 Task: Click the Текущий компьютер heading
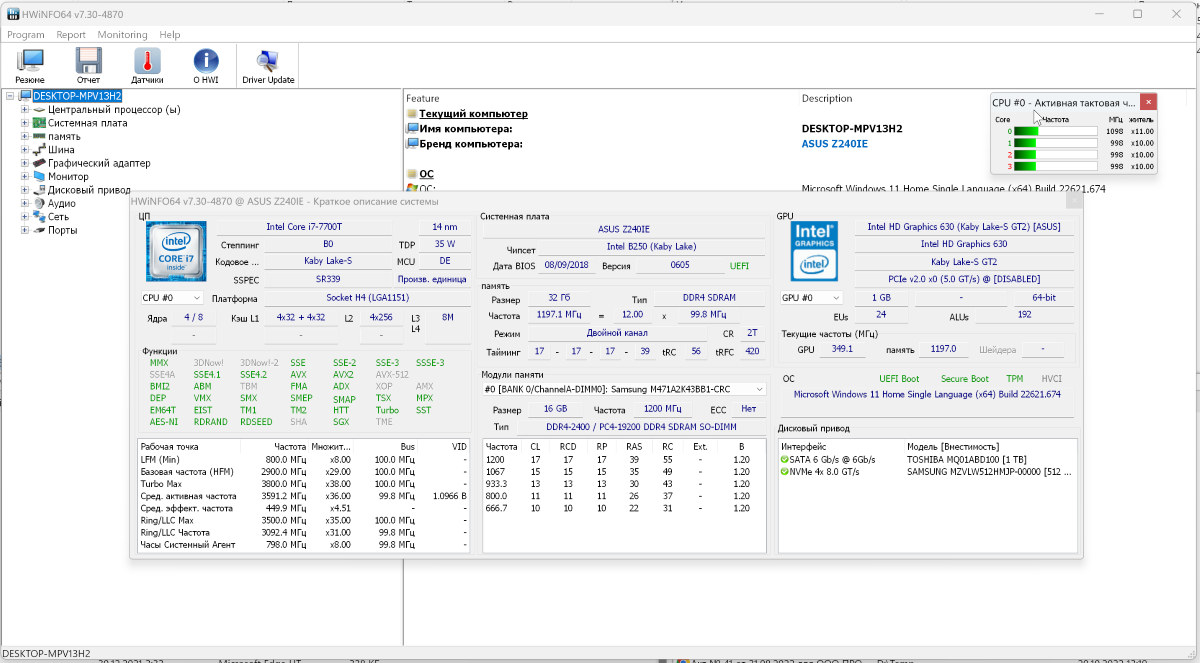473,114
